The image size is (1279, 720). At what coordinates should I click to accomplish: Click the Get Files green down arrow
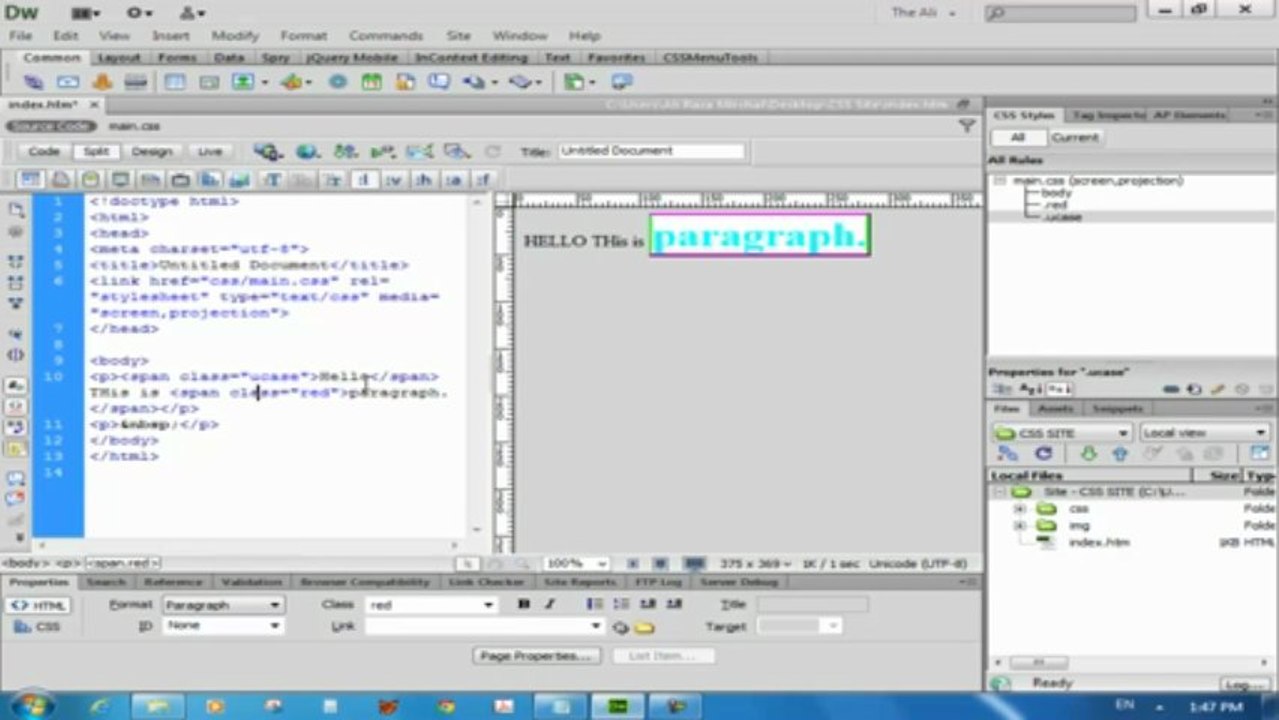click(1088, 454)
